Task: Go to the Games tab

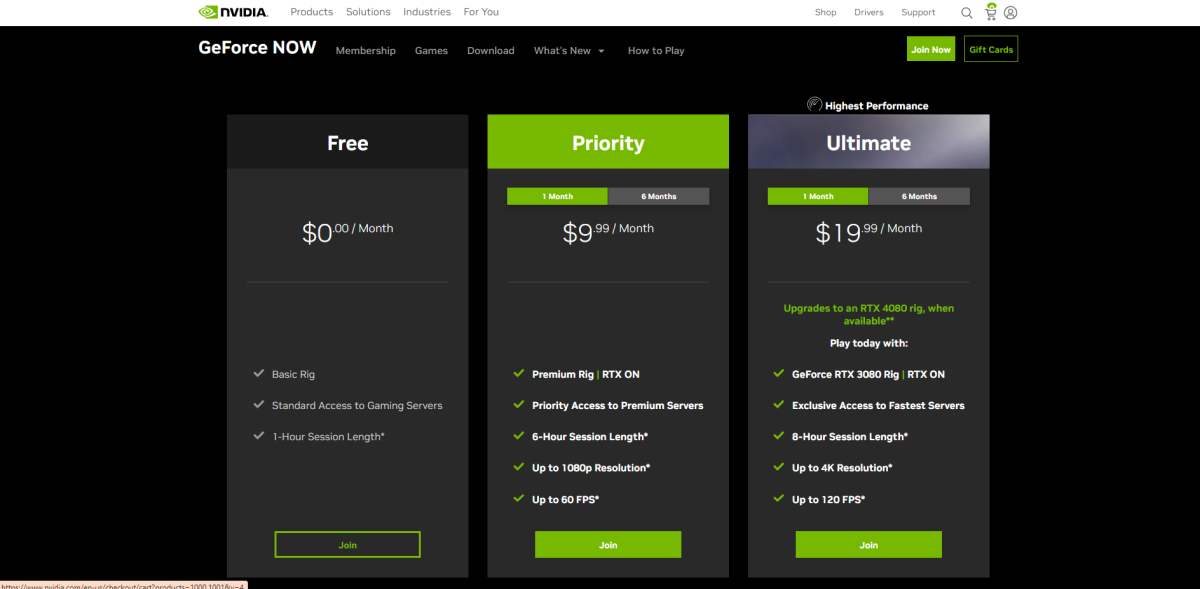Action: point(431,50)
